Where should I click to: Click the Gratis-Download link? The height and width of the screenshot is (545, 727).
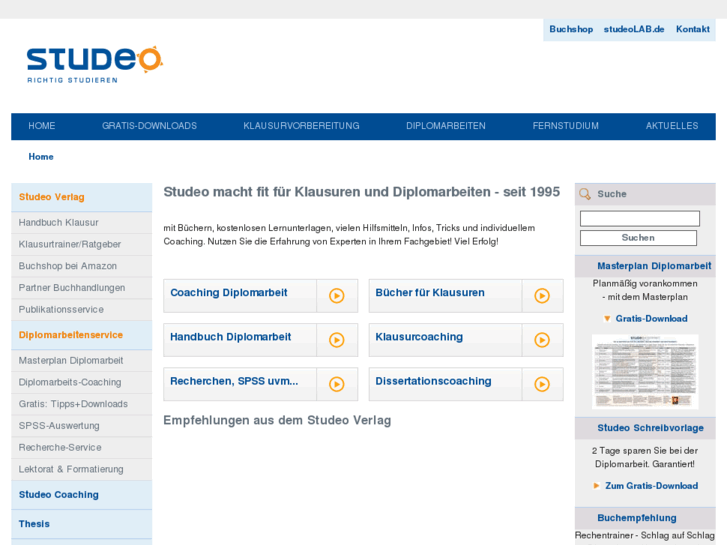click(x=651, y=319)
